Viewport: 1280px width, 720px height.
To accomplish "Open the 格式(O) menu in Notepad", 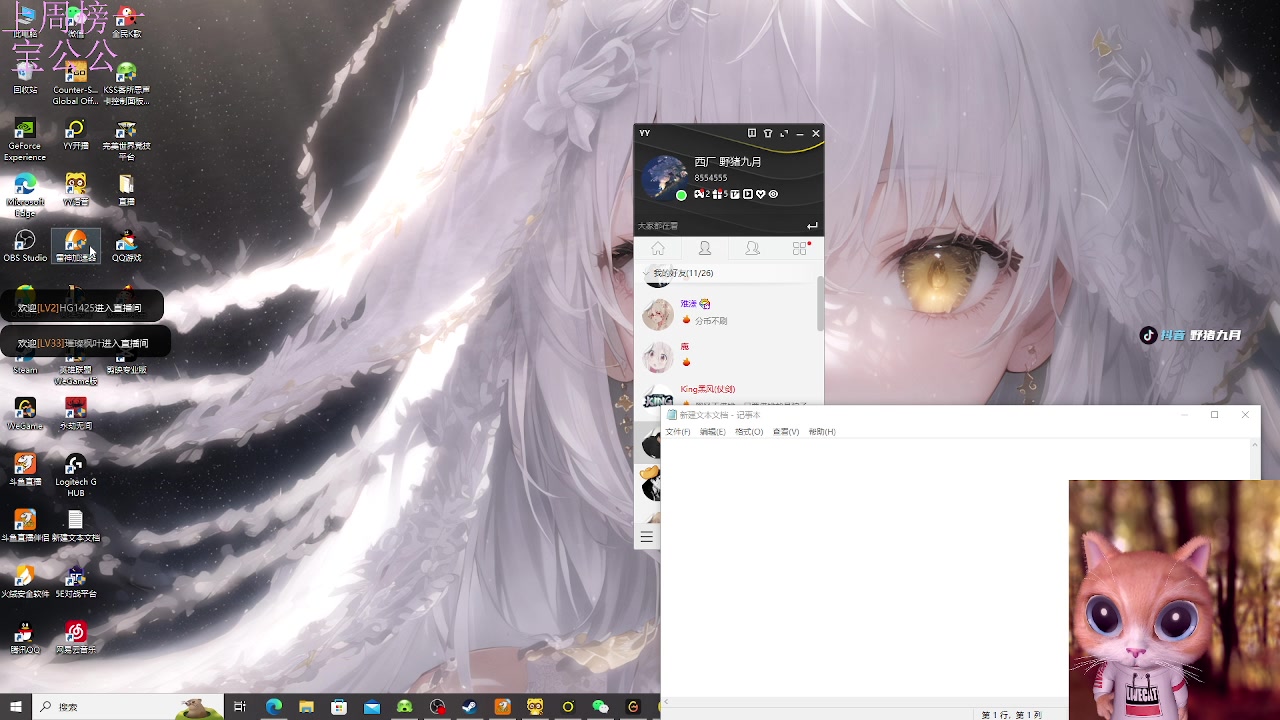I will (748, 431).
